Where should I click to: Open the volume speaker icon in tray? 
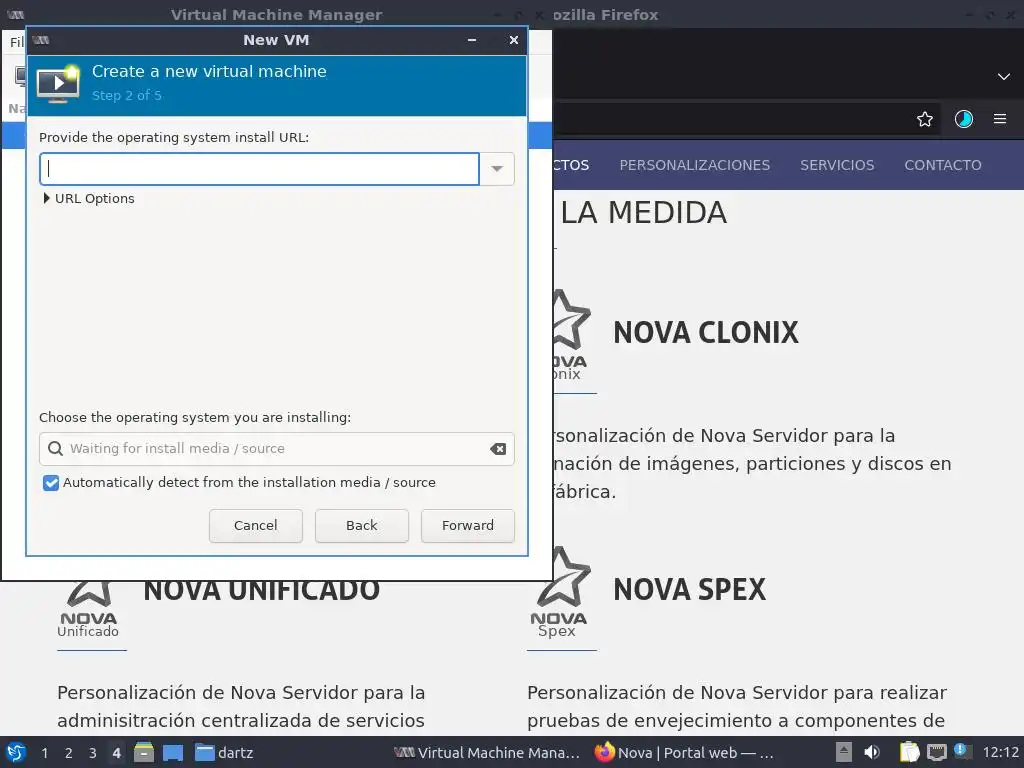tap(872, 752)
